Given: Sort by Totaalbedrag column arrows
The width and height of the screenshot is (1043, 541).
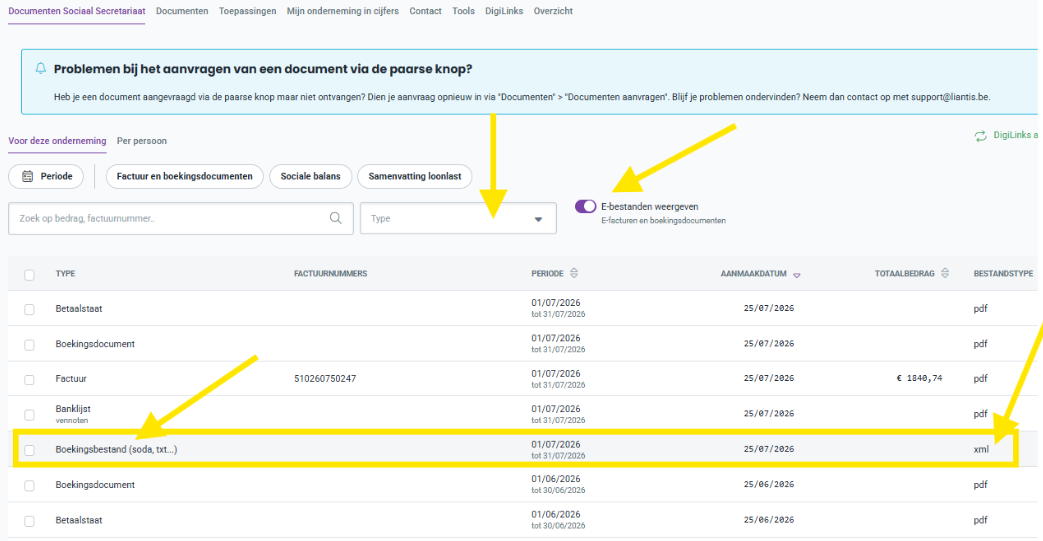Looking at the screenshot, I should click(x=945, y=273).
